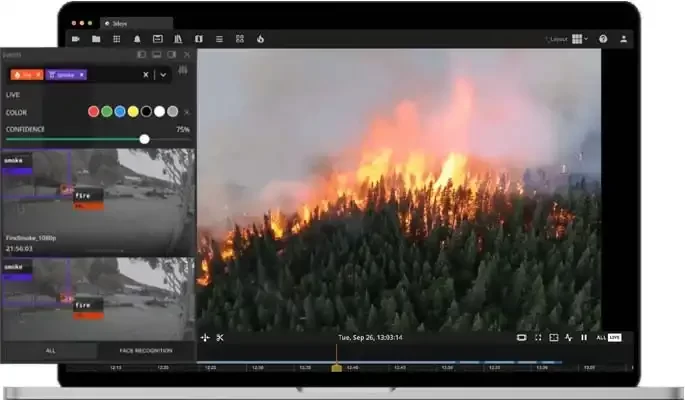Viewport: 685px width, 400px height.
Task: Select the blue color swatch
Action: tap(120, 112)
